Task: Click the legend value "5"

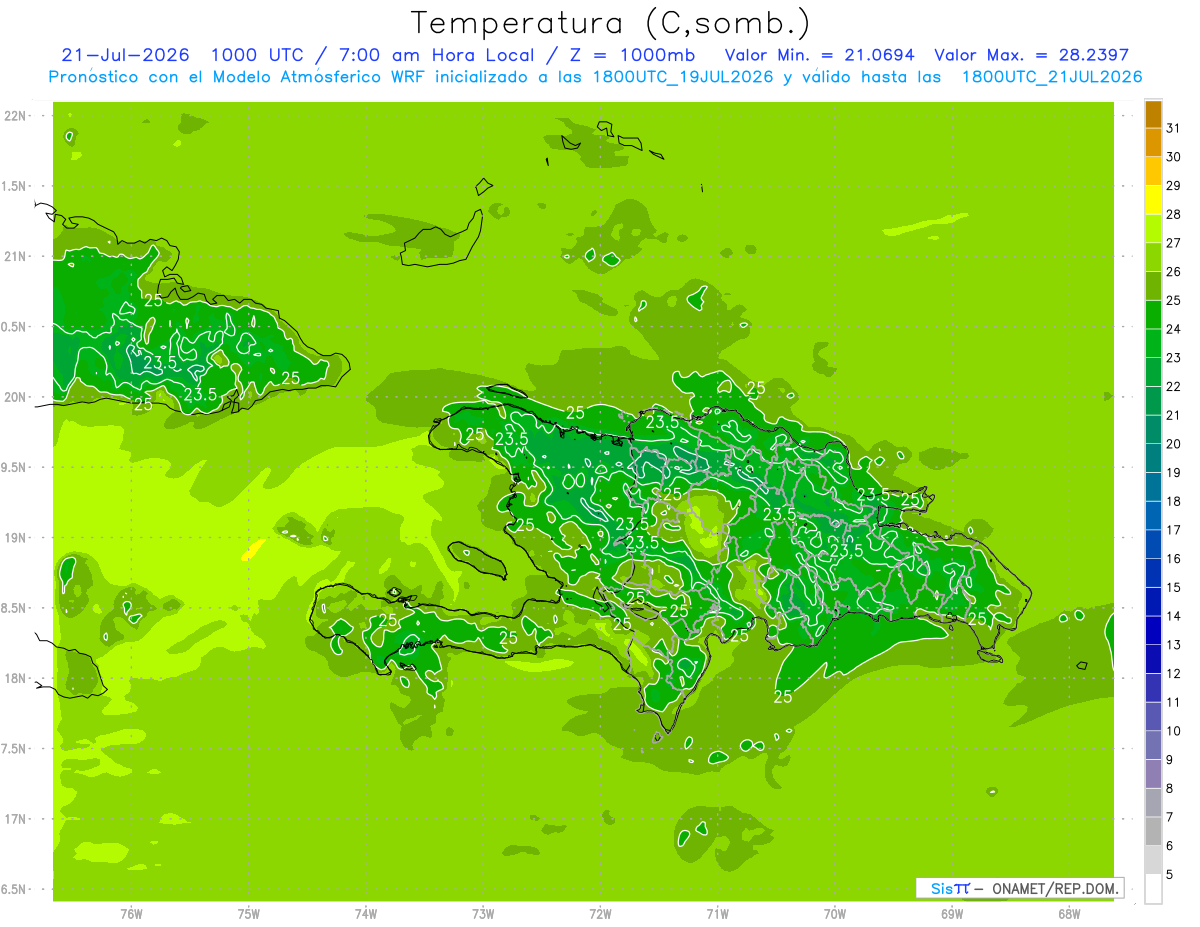Action: [1170, 875]
